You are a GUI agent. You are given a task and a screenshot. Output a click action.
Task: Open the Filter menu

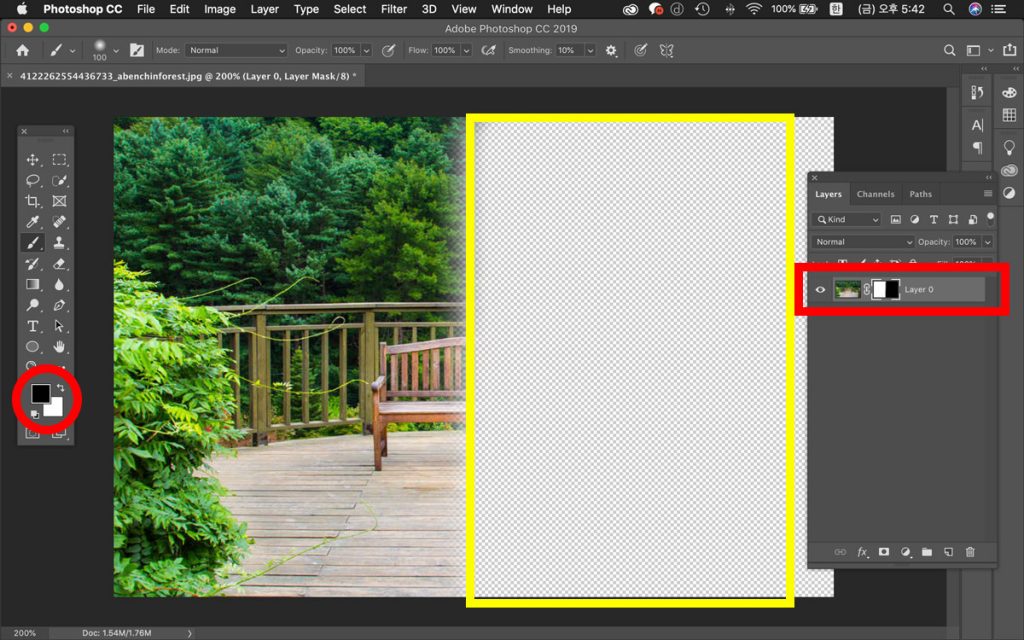(x=393, y=9)
